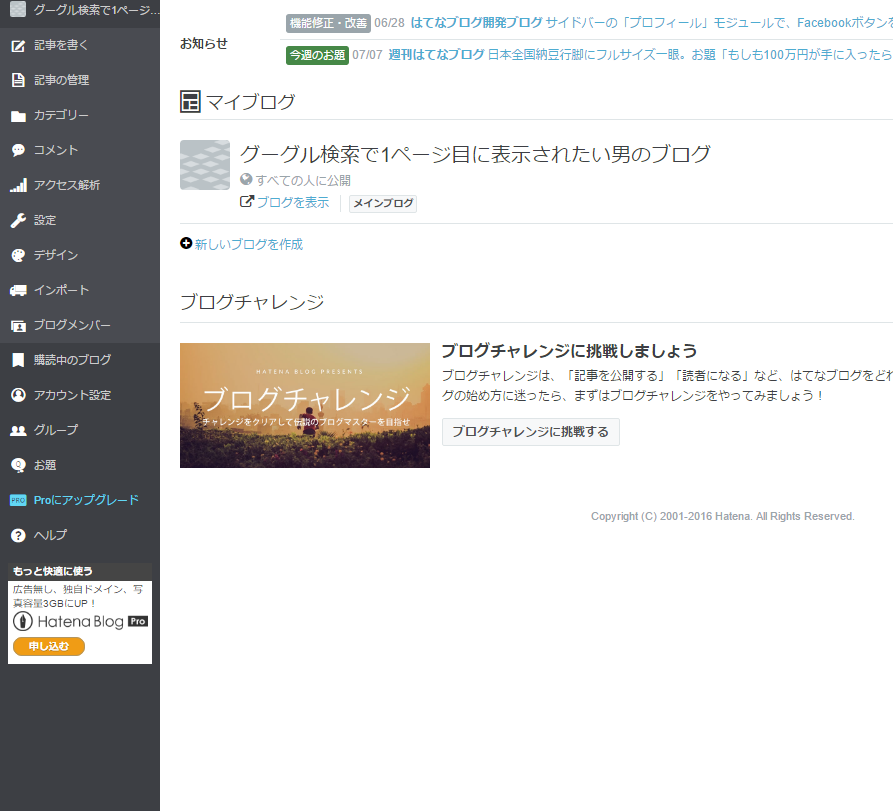The image size is (893, 811).
Task: Click the person icon for アカウント設定
Action: click(18, 395)
